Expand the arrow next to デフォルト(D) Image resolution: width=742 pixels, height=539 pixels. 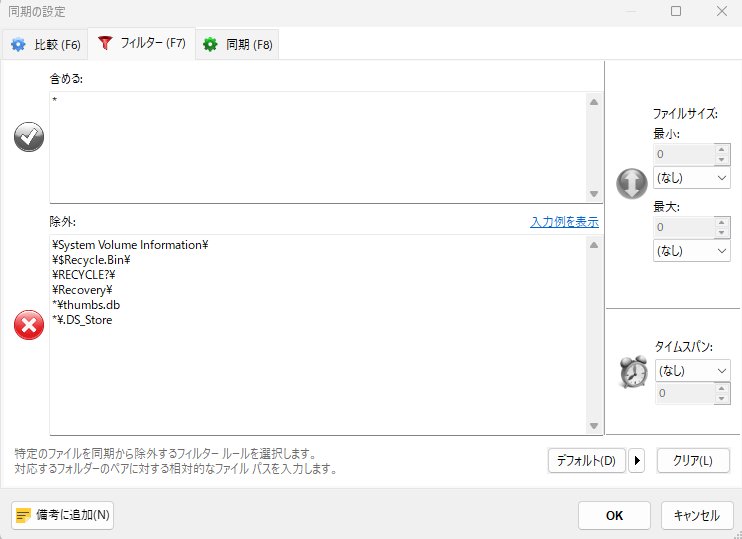click(636, 460)
